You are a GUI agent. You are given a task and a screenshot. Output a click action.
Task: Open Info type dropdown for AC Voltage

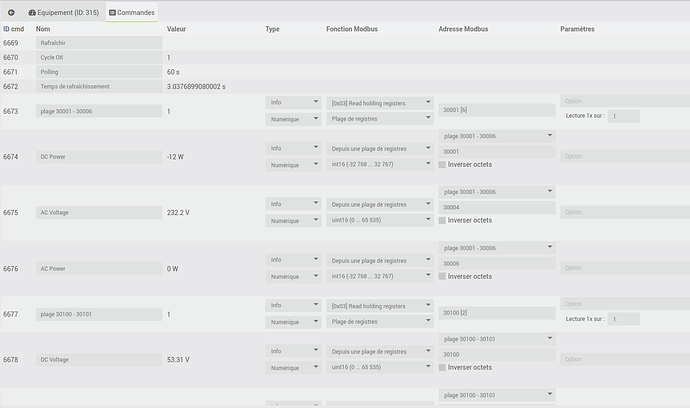(293, 204)
